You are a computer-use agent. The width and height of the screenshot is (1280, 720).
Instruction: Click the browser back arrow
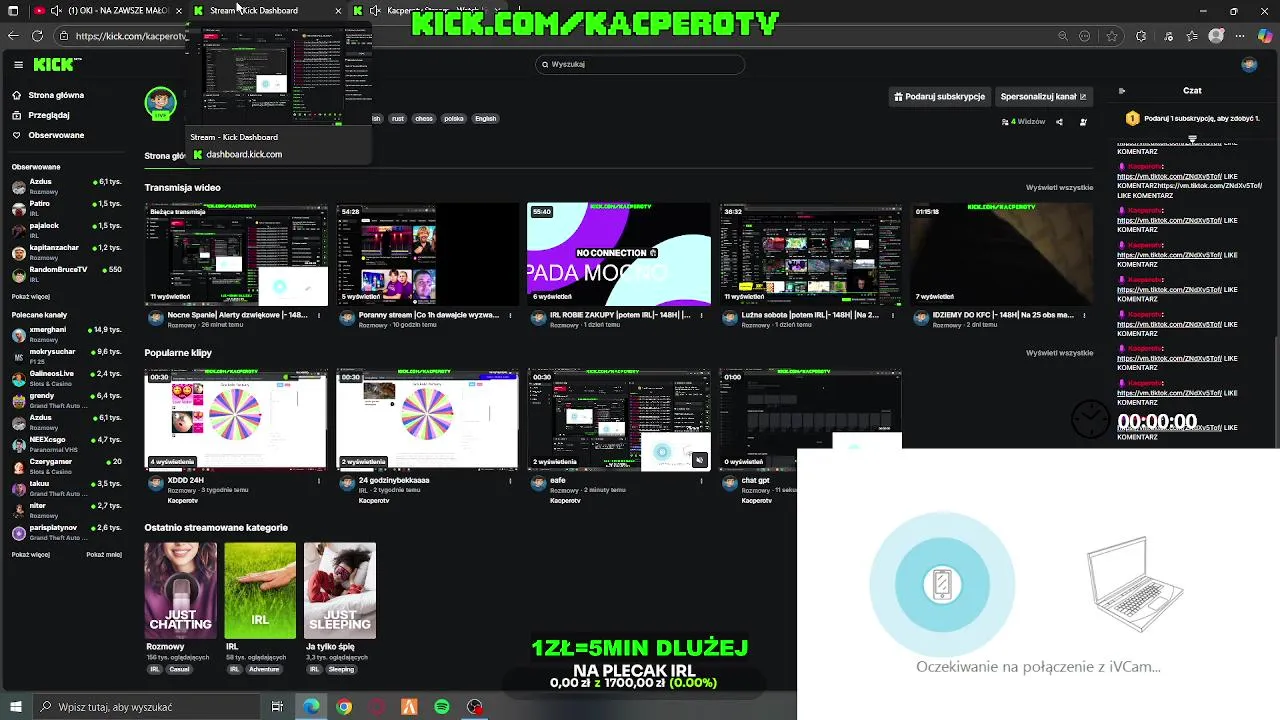point(13,36)
